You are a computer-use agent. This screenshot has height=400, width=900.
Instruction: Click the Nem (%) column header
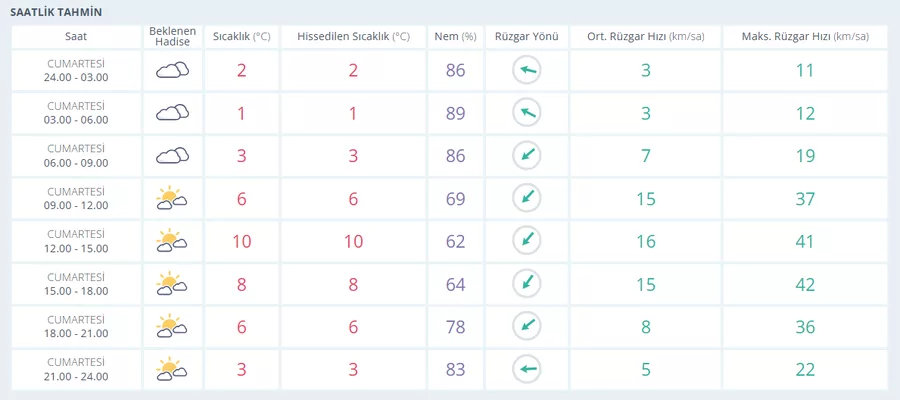click(455, 37)
